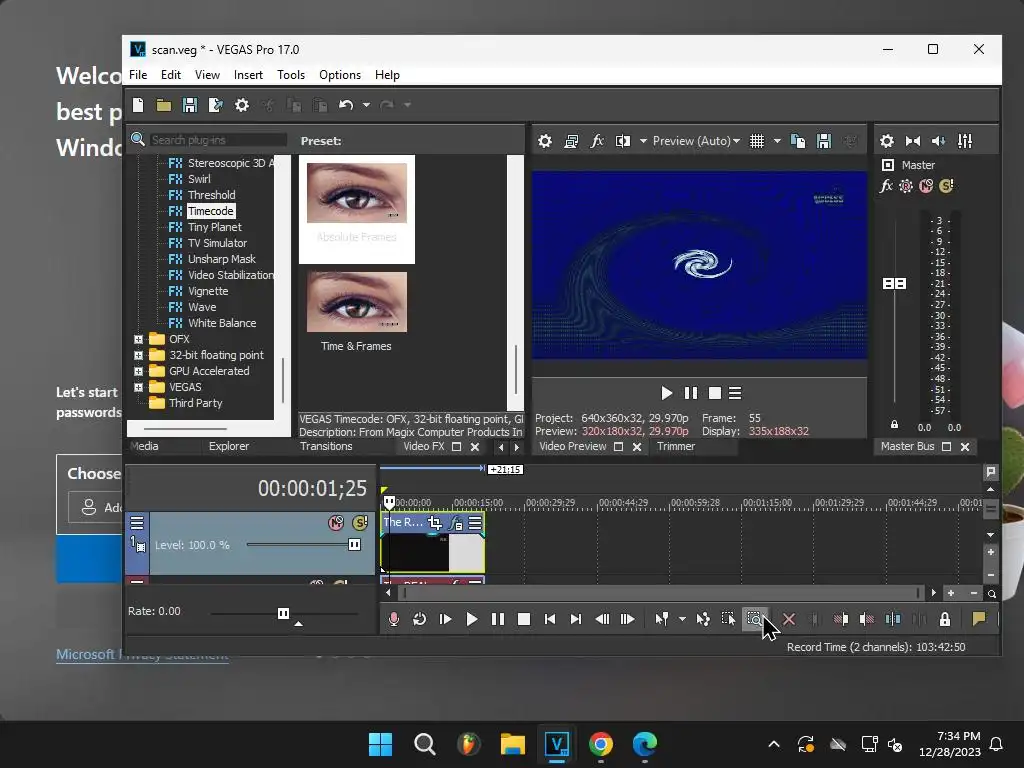The height and width of the screenshot is (768, 1024).
Task: Open Master FX icon under Master label
Action: click(x=886, y=186)
